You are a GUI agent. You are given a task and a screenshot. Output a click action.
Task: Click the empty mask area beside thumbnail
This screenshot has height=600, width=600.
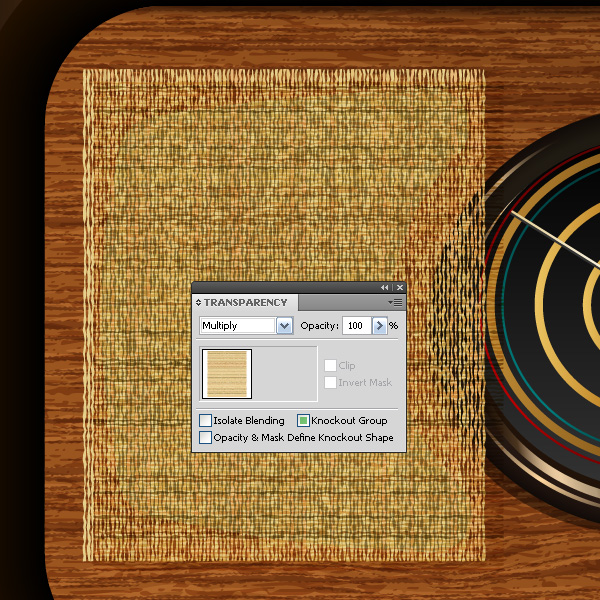(x=284, y=374)
